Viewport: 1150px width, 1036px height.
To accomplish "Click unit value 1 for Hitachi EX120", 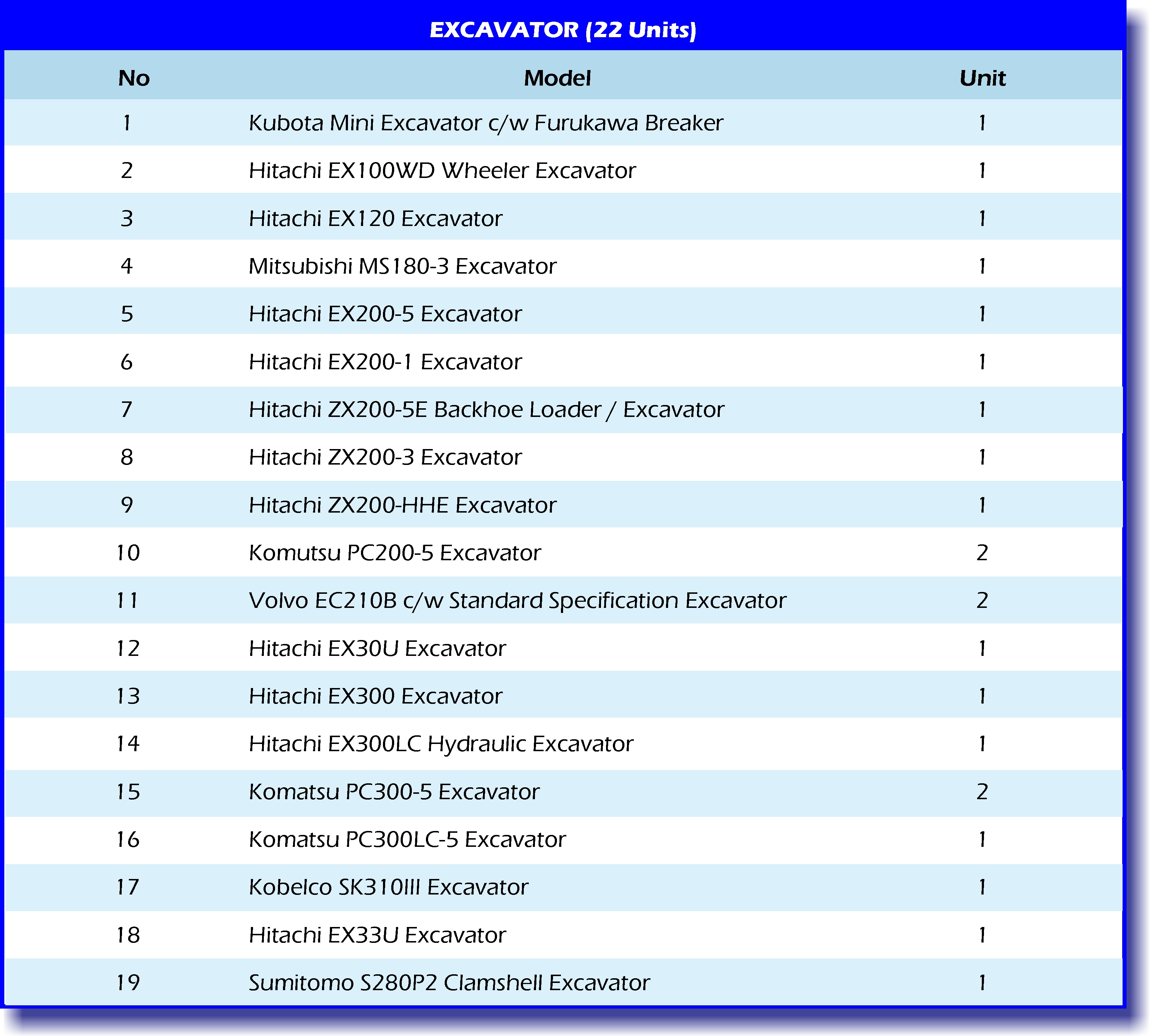I will click(983, 218).
